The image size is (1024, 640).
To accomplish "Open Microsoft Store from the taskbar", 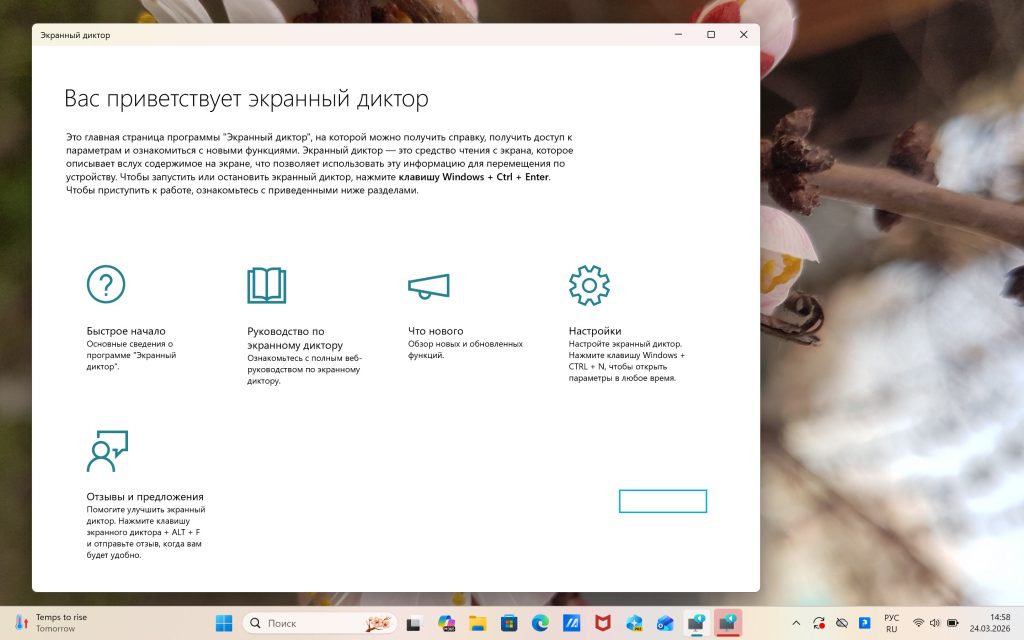I will 508,622.
